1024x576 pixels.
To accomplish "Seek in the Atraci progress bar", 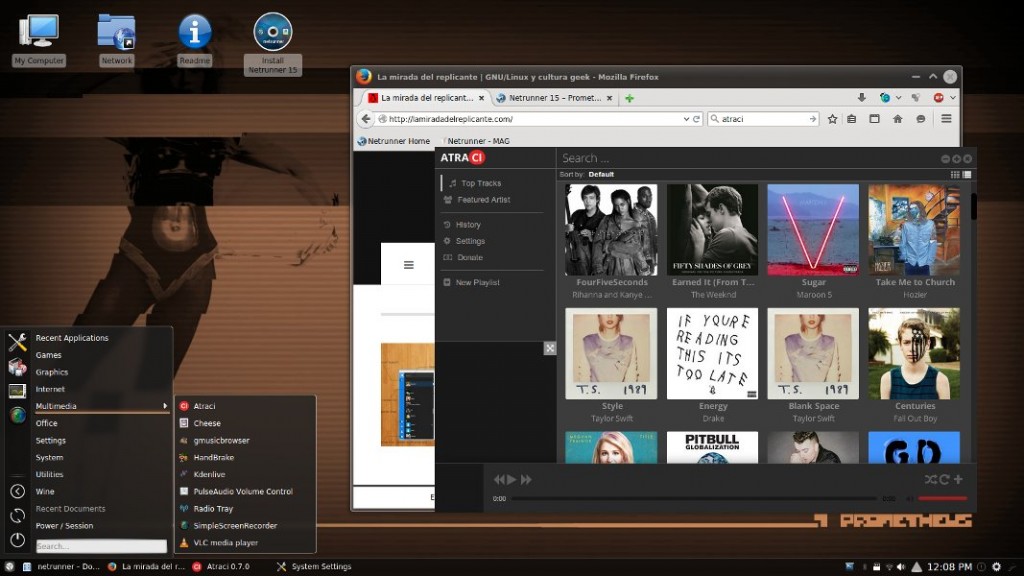I will pos(694,498).
